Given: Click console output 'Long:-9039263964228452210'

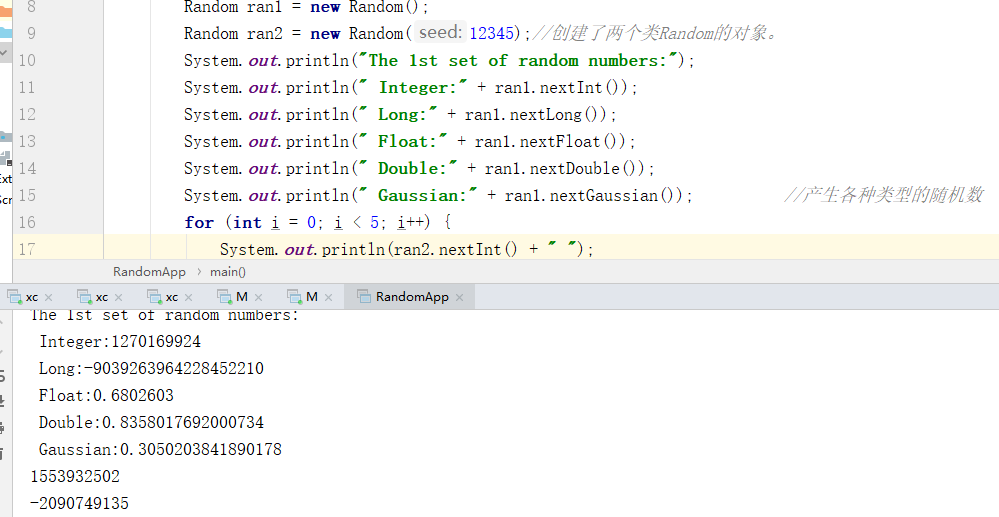Looking at the screenshot, I should [x=151, y=368].
